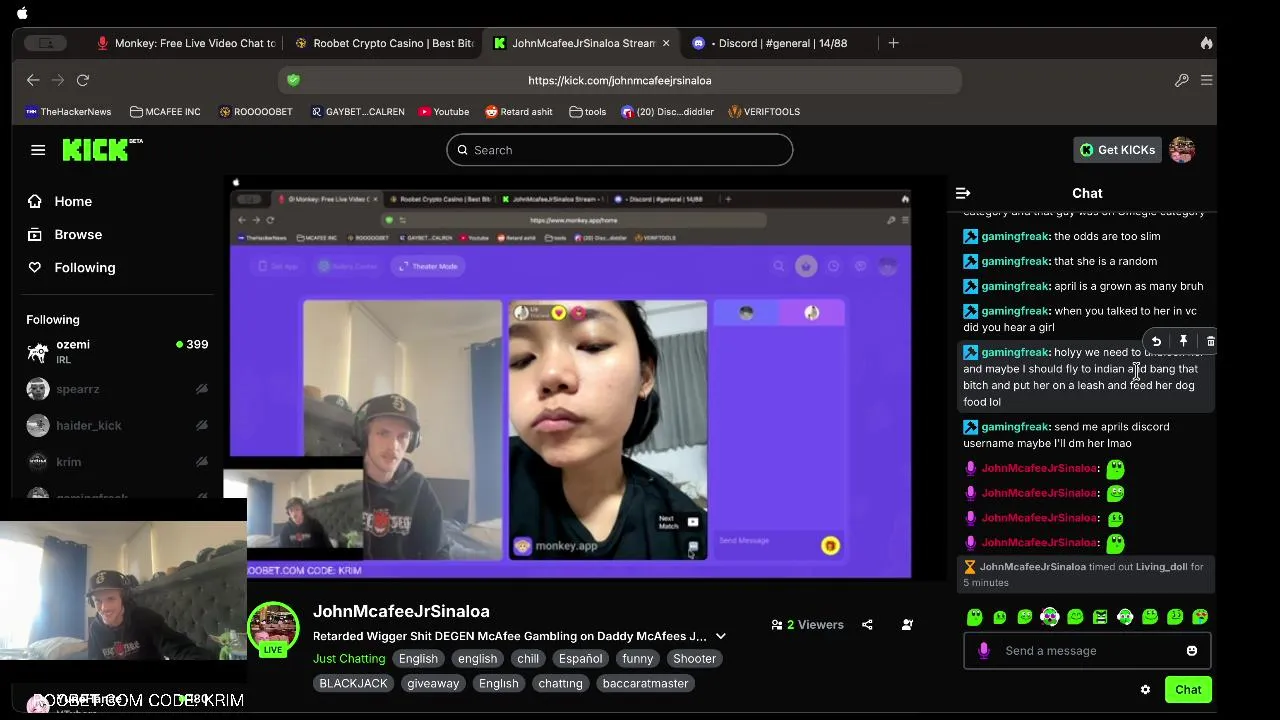1280x720 pixels.
Task: Click the green Chat send button
Action: coord(1188,690)
